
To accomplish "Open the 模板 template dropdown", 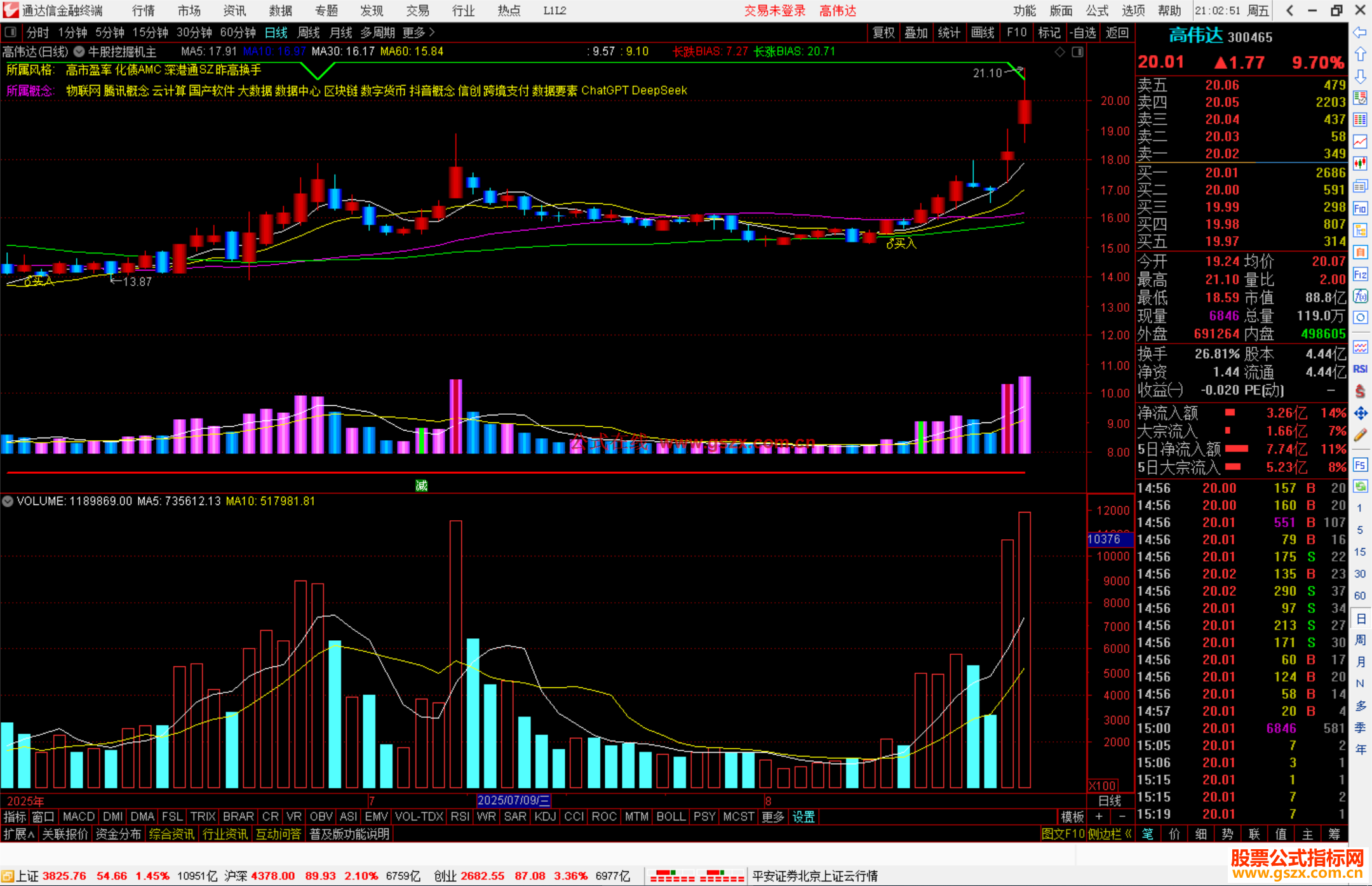I will (1072, 817).
